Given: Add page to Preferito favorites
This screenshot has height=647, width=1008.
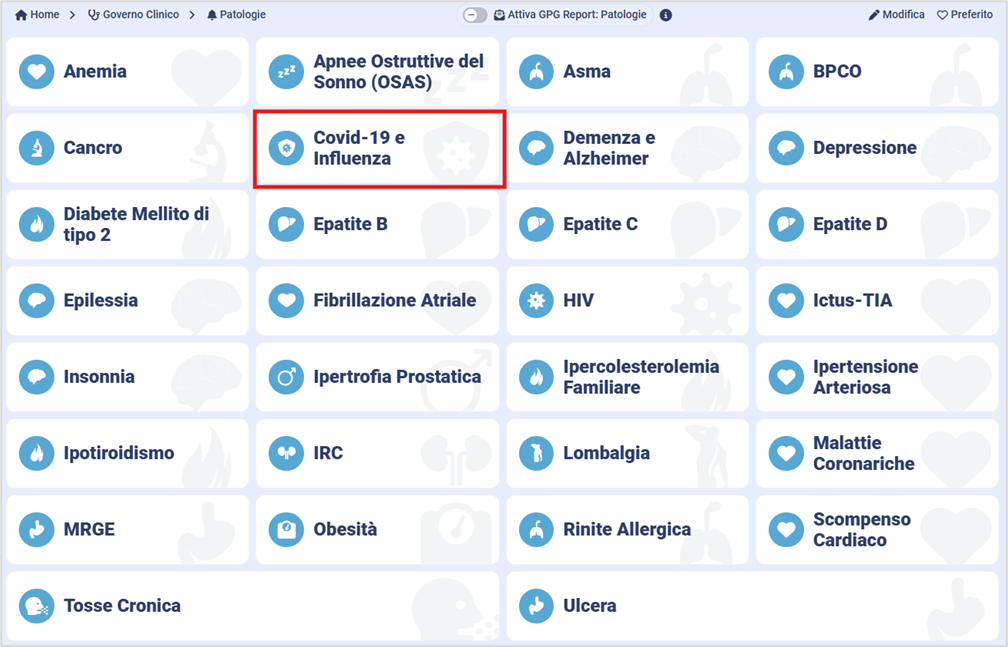Looking at the screenshot, I should [x=964, y=15].
